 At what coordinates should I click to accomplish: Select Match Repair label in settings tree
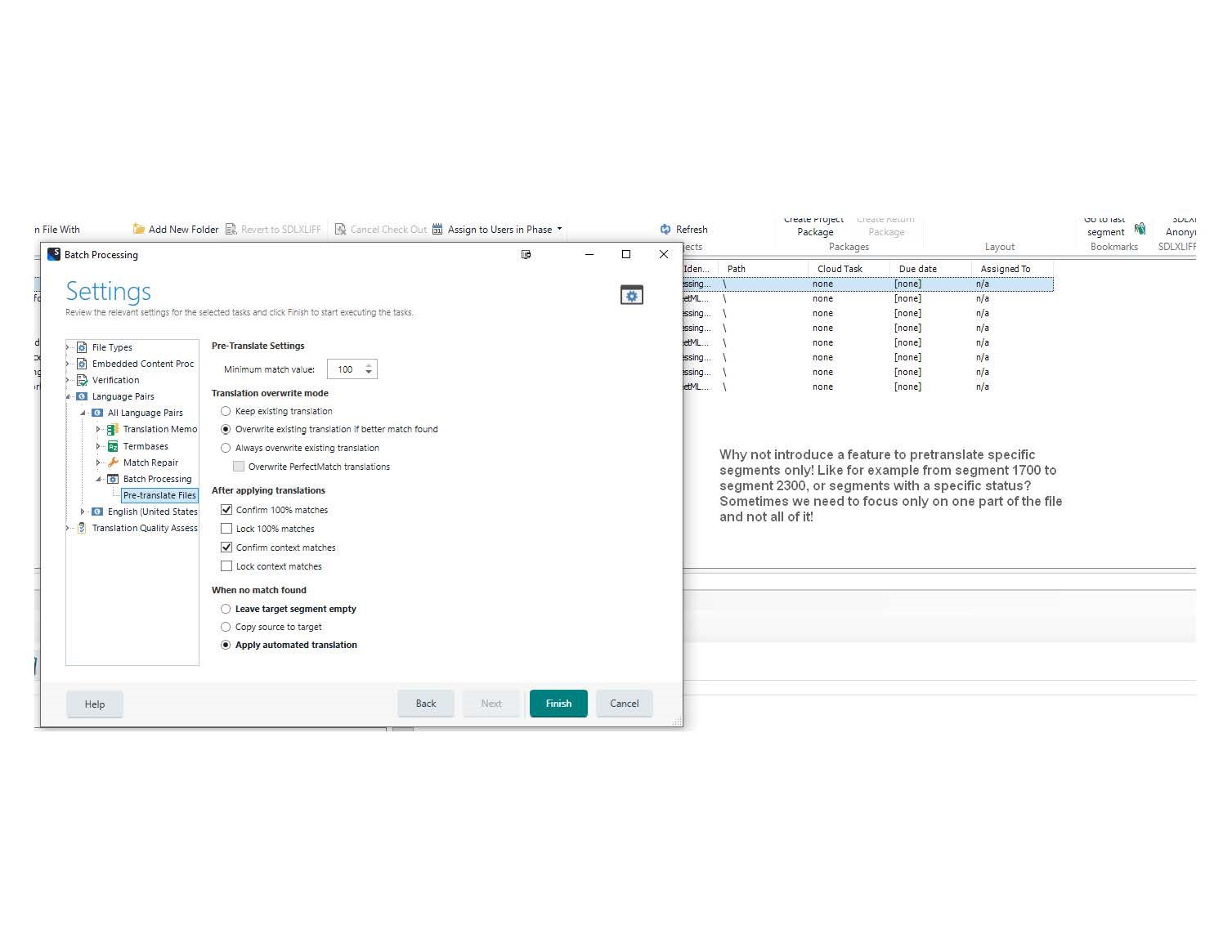(150, 463)
